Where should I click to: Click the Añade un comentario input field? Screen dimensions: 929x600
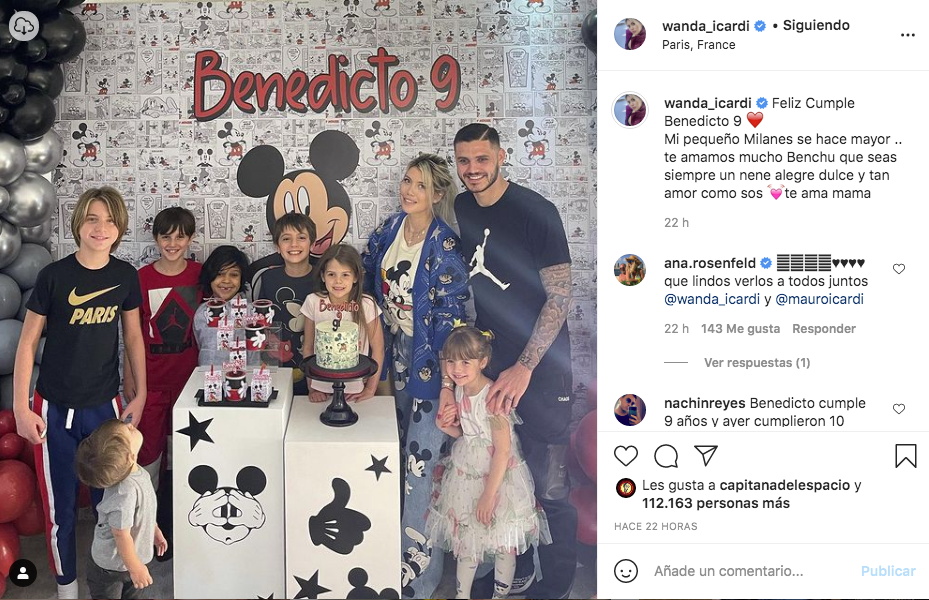coord(750,571)
